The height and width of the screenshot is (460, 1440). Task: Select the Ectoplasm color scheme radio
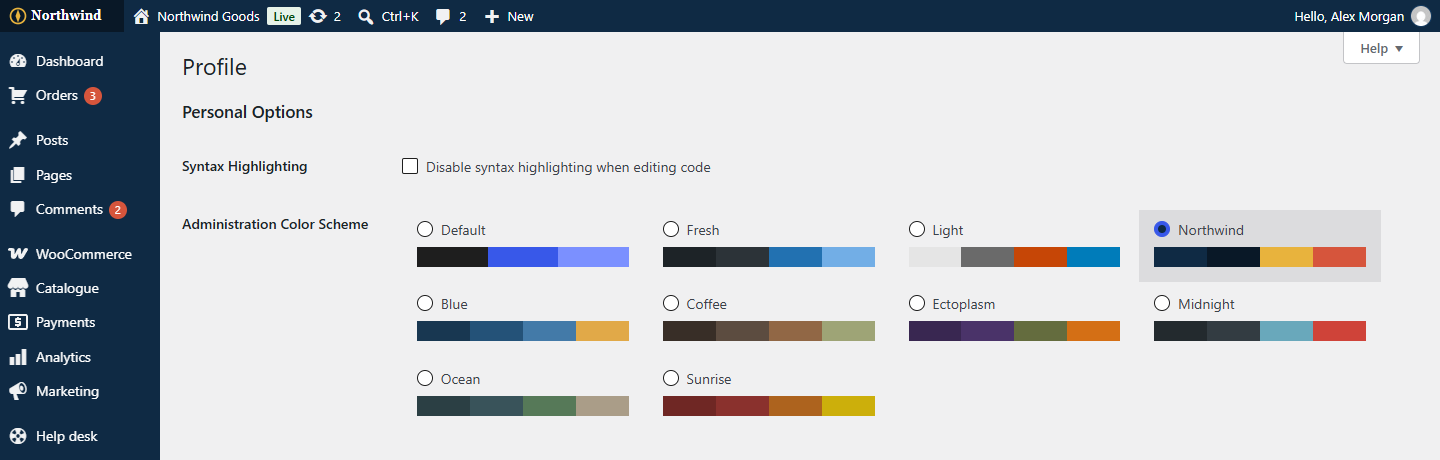[917, 303]
